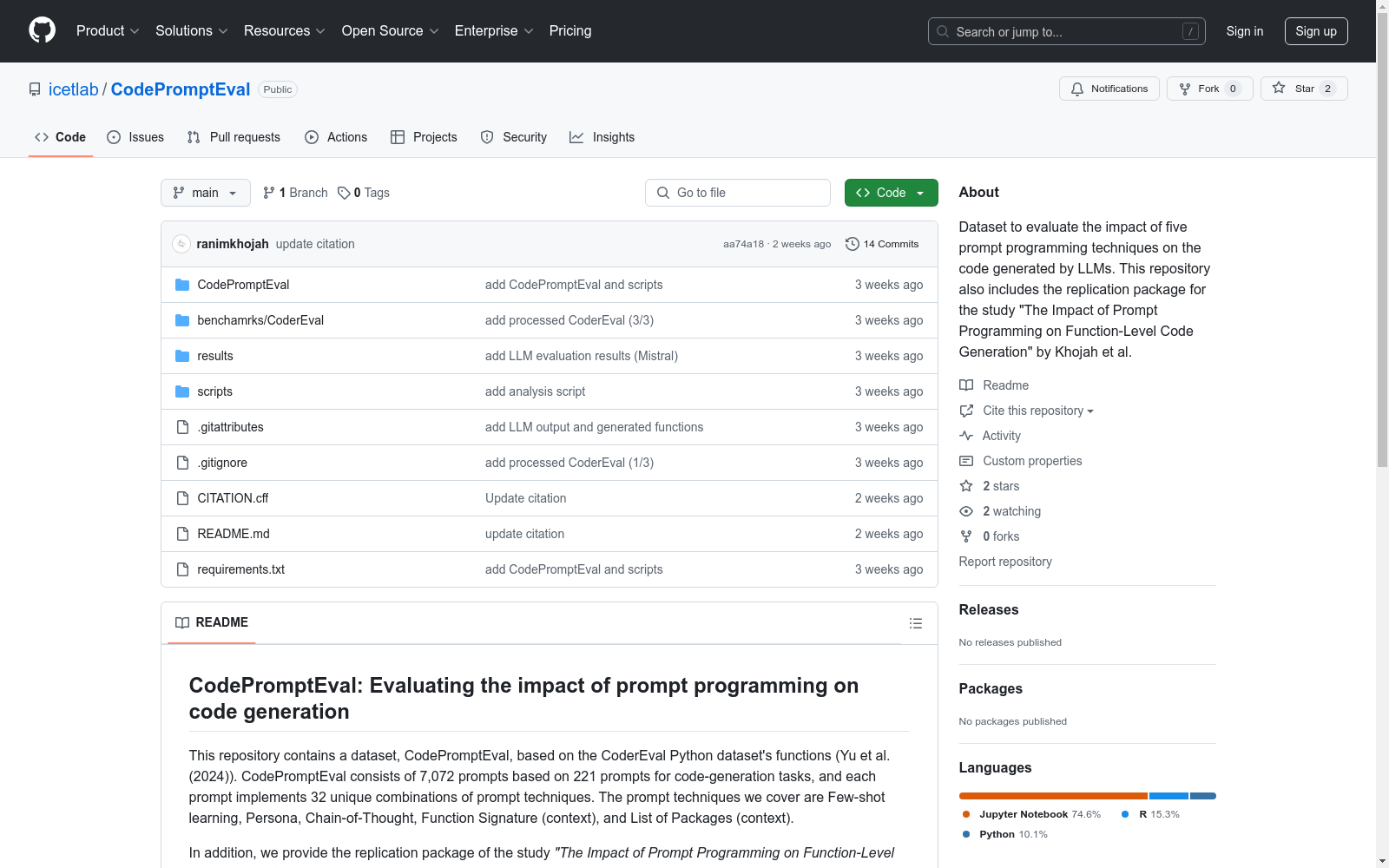Screen dimensions: 1389x868
Task: Click the CodePromptEval folder icon
Action: (182, 285)
